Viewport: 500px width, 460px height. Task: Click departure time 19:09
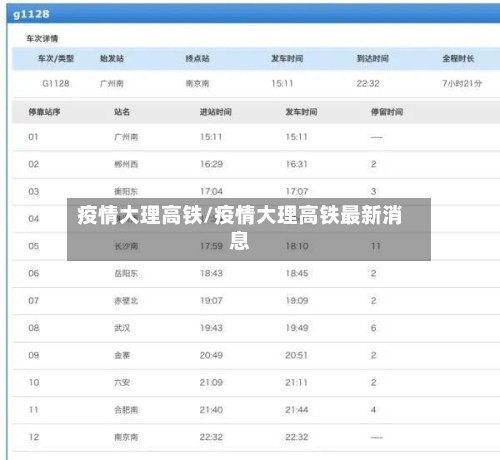pos(297,301)
